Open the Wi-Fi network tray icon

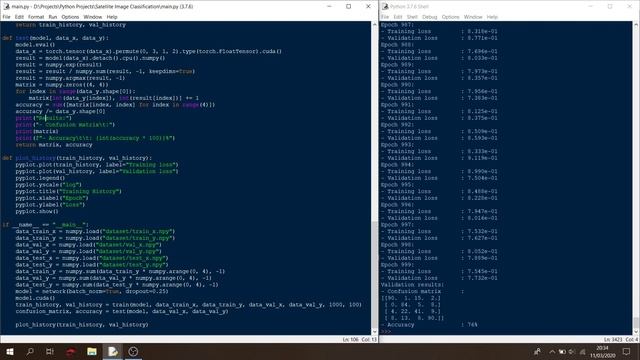click(582, 352)
